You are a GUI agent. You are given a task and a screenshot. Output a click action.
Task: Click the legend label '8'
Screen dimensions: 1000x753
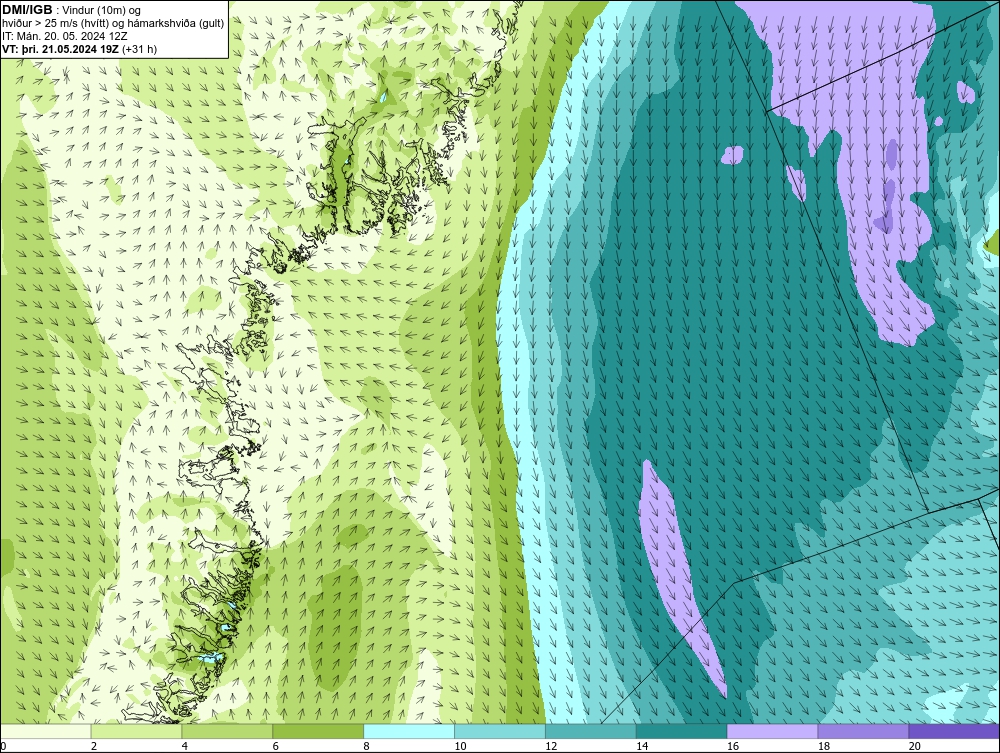(367, 746)
